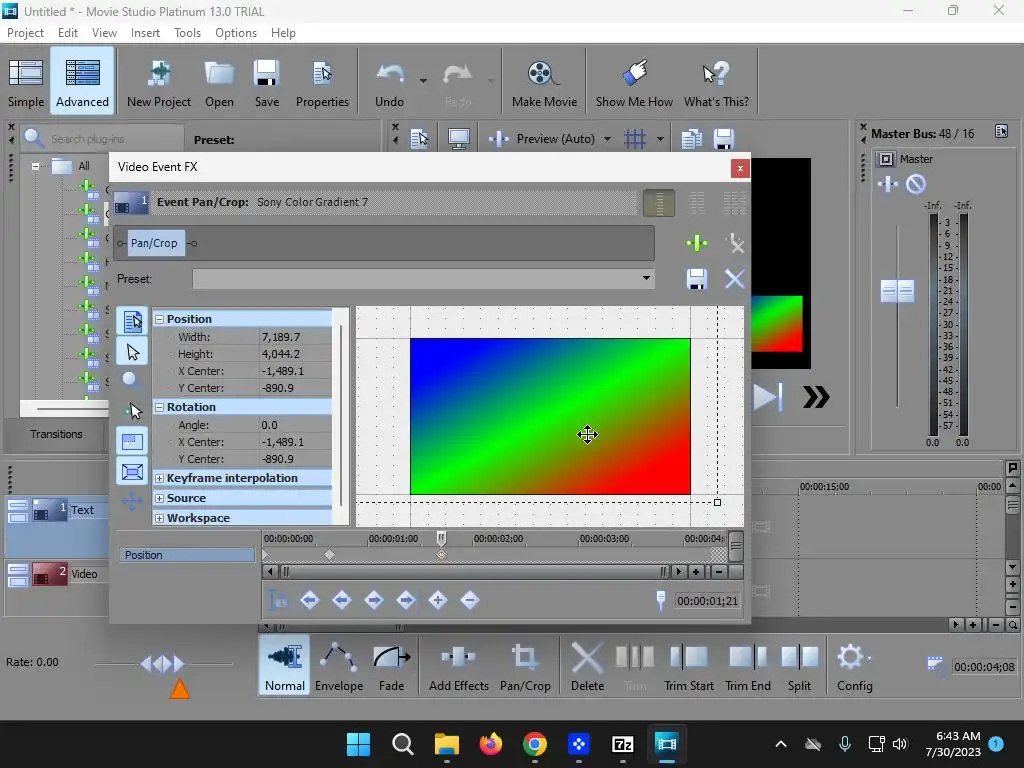The height and width of the screenshot is (768, 1024).
Task: Copy the preview snapshot to clipboard
Action: pos(692,138)
